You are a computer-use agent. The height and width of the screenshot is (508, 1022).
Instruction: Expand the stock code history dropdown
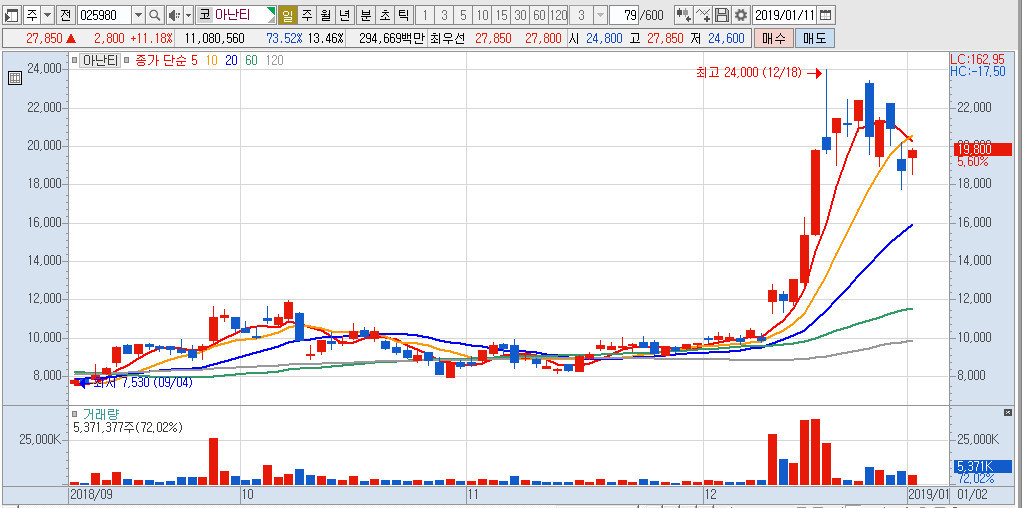click(x=138, y=14)
